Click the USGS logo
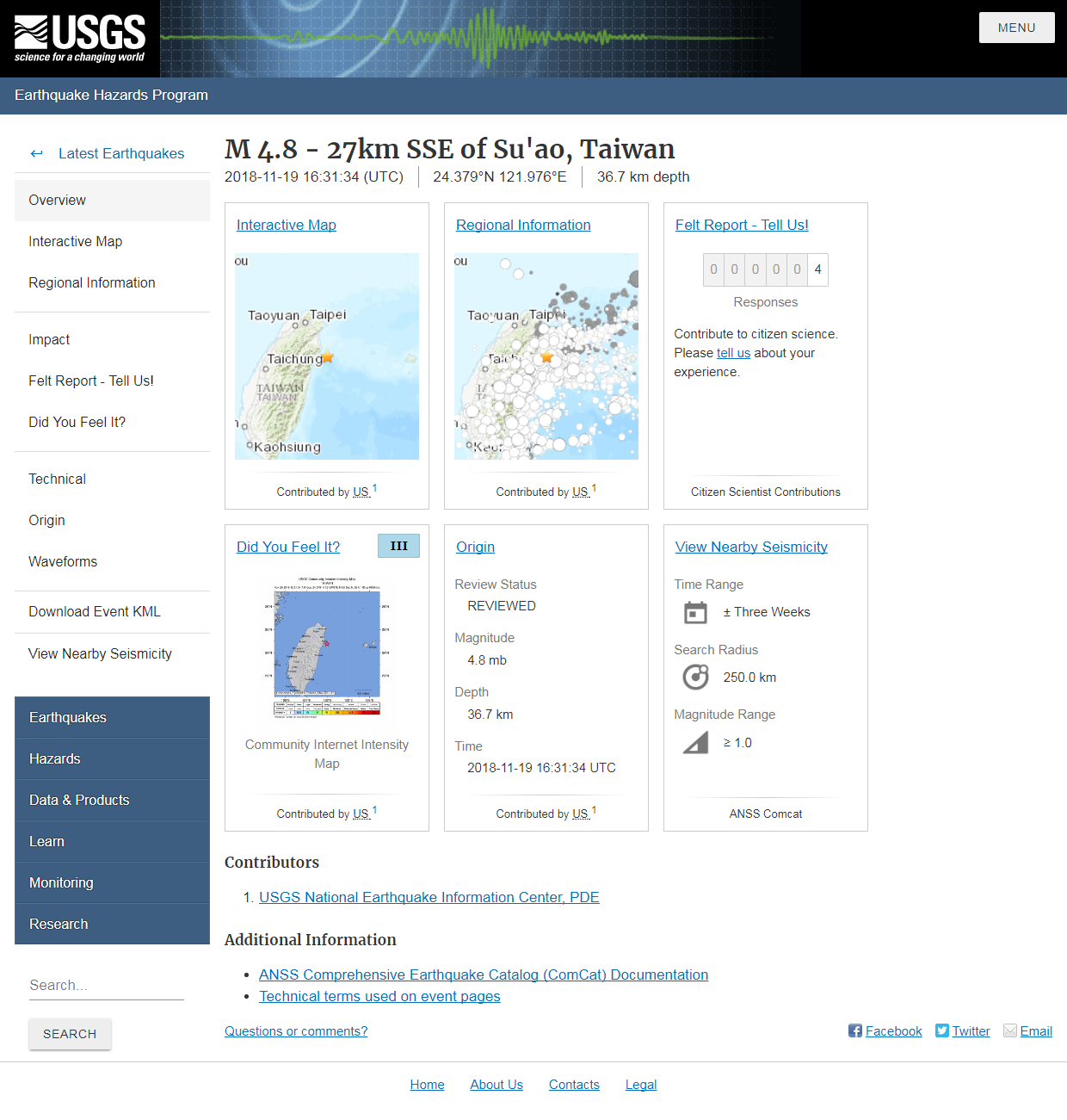1067x1120 pixels. tap(80, 39)
